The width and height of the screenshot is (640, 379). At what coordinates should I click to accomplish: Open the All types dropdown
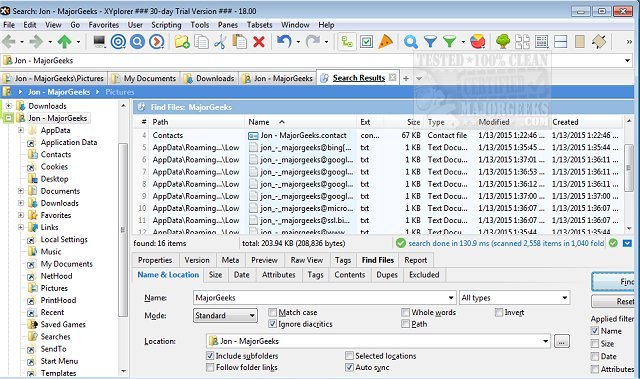tap(514, 298)
